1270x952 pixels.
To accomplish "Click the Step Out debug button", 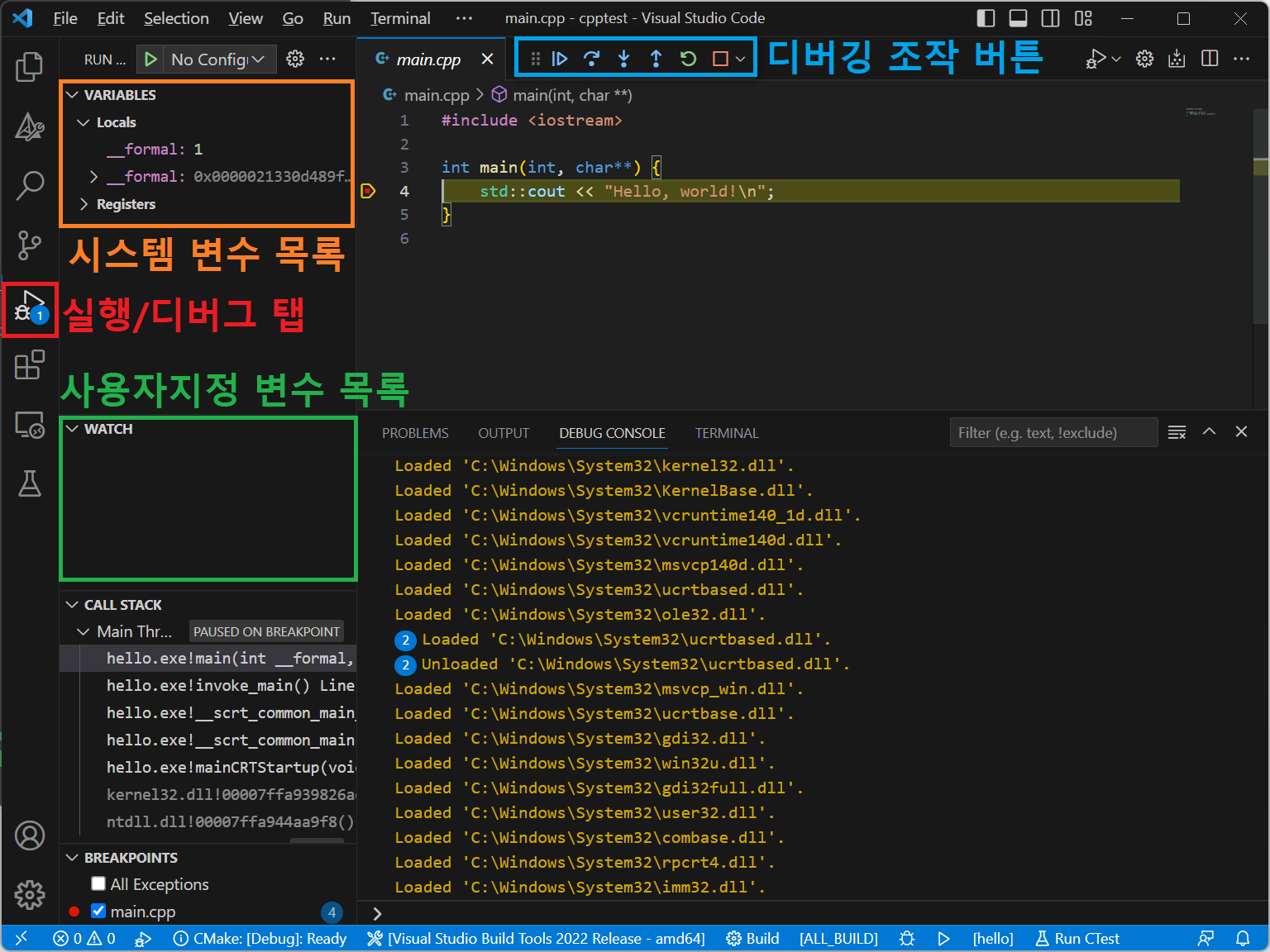I will click(x=656, y=59).
